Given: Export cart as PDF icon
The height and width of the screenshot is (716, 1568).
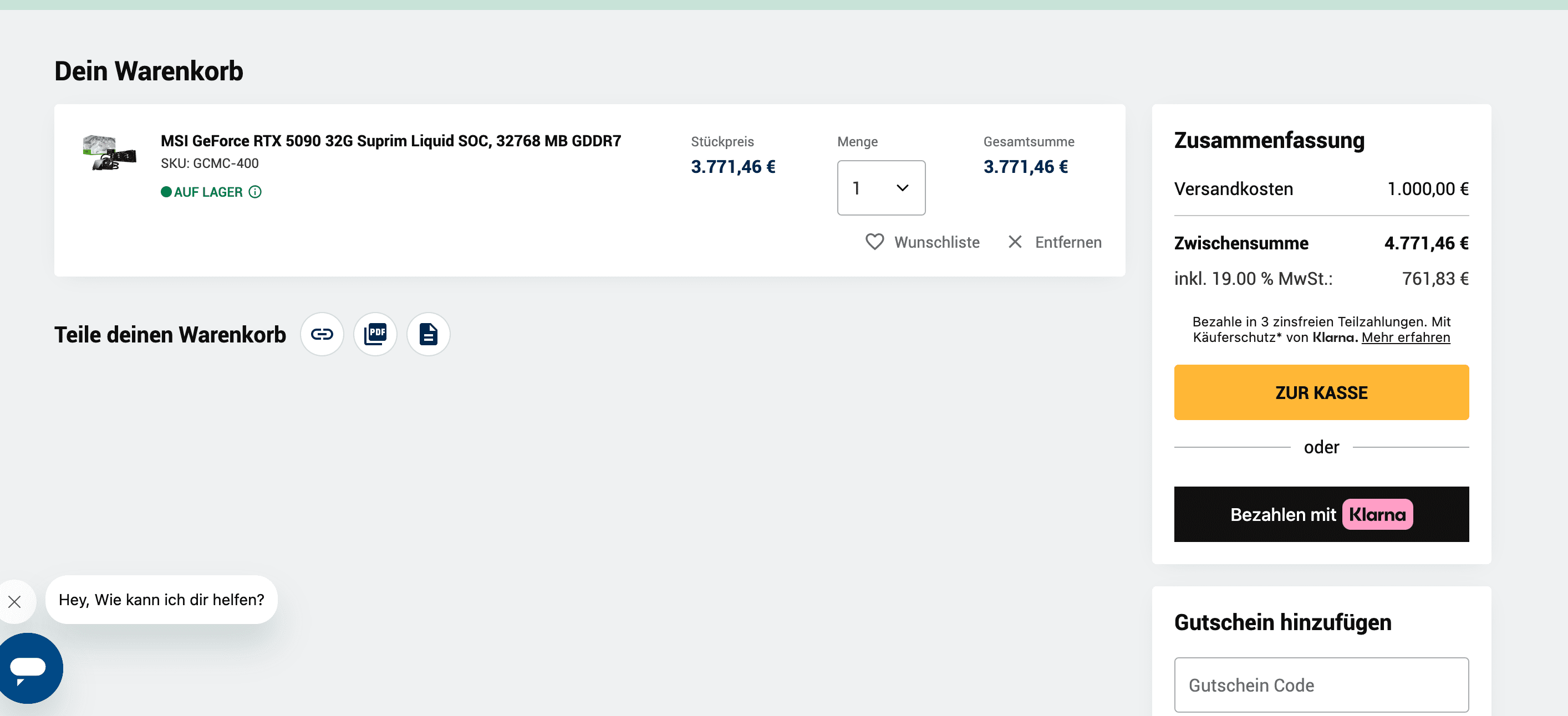Looking at the screenshot, I should (x=375, y=334).
